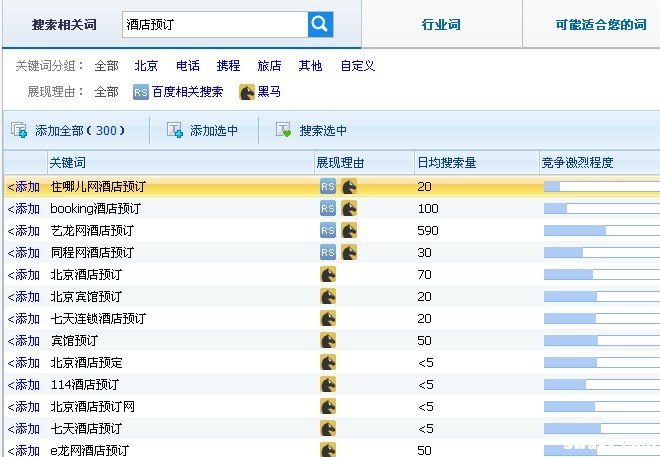Image resolution: width=660 pixels, height=457 pixels.
Task: Click RS icon in 艺龙网酒店预订 row
Action: pos(328,231)
